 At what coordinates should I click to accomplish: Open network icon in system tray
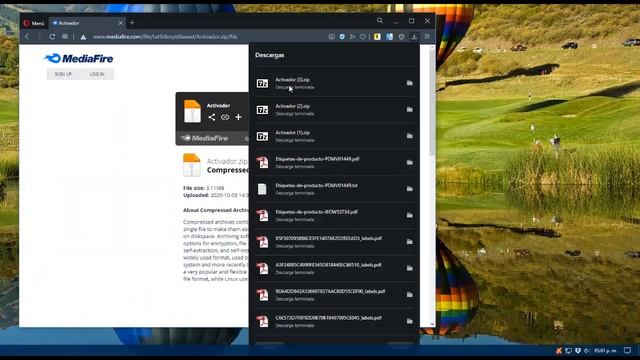pos(569,351)
